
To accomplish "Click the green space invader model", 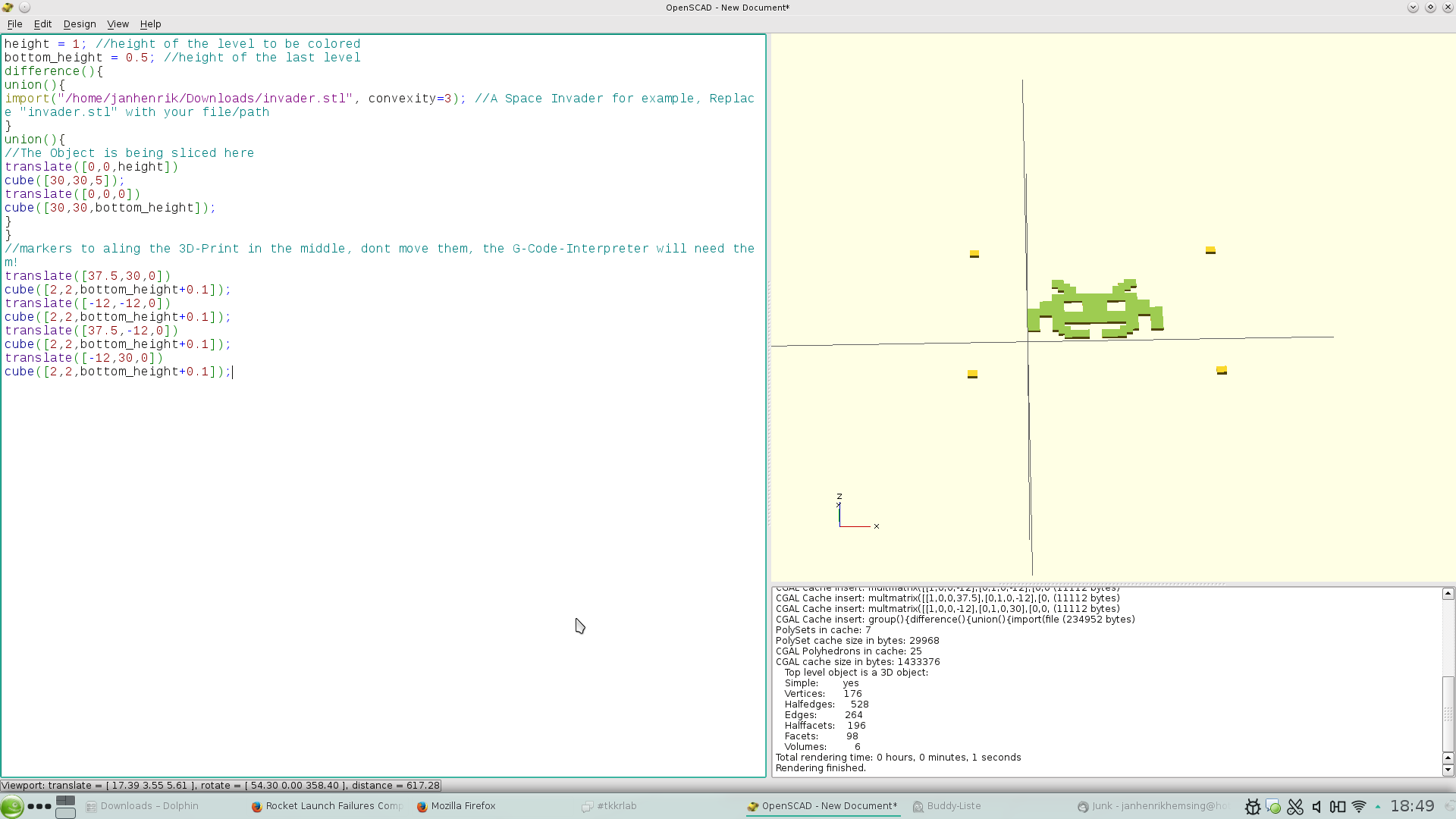I will [x=1095, y=309].
